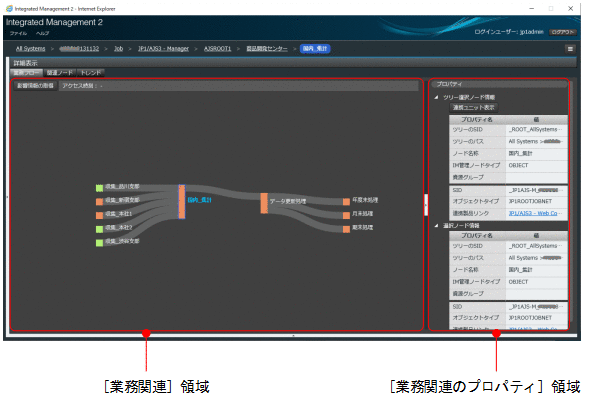Viewport: 589px width, 403px height.
Task: Open the Job breadcrumb link
Action: click(118, 48)
